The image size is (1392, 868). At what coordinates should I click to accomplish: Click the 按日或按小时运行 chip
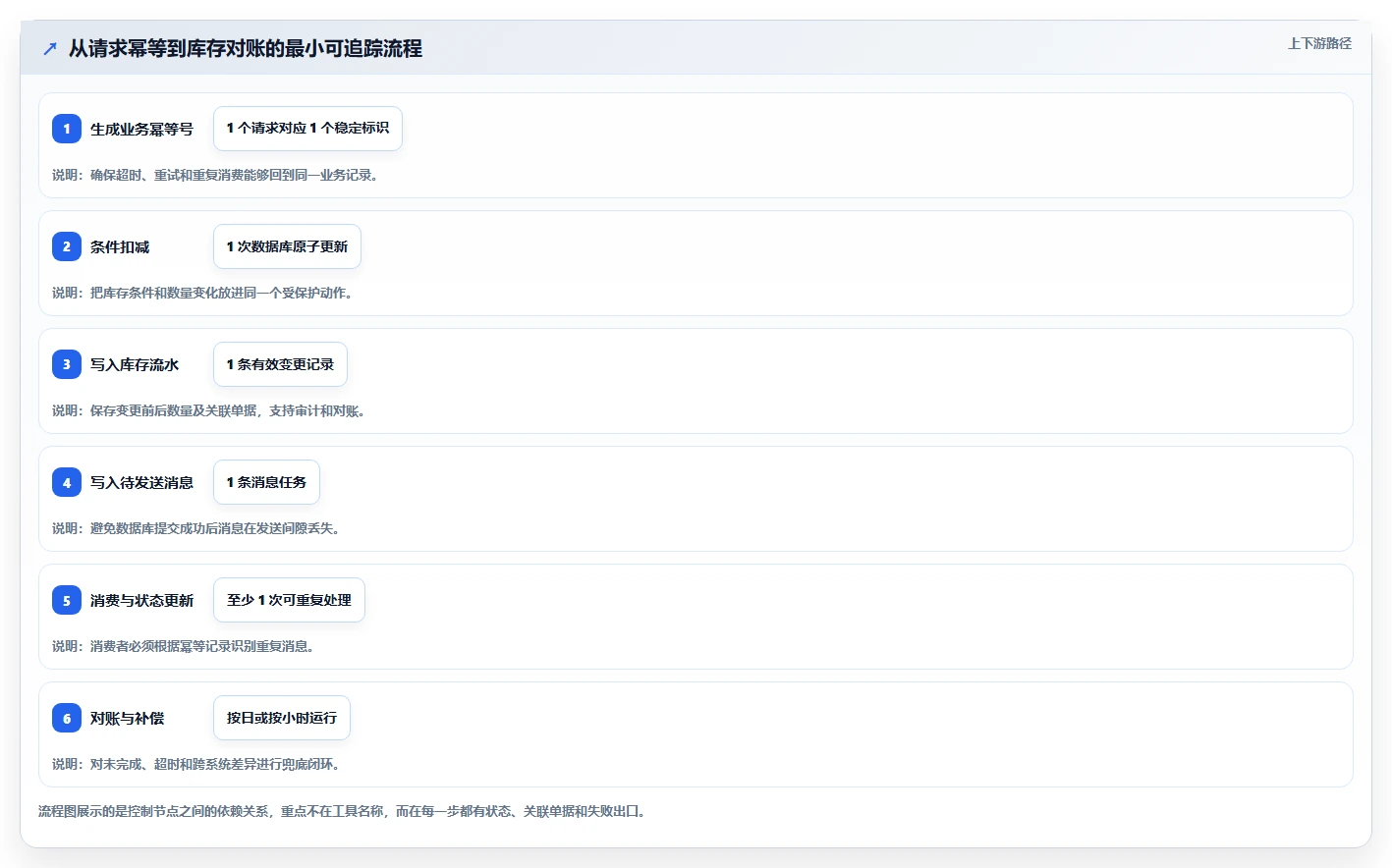[282, 718]
